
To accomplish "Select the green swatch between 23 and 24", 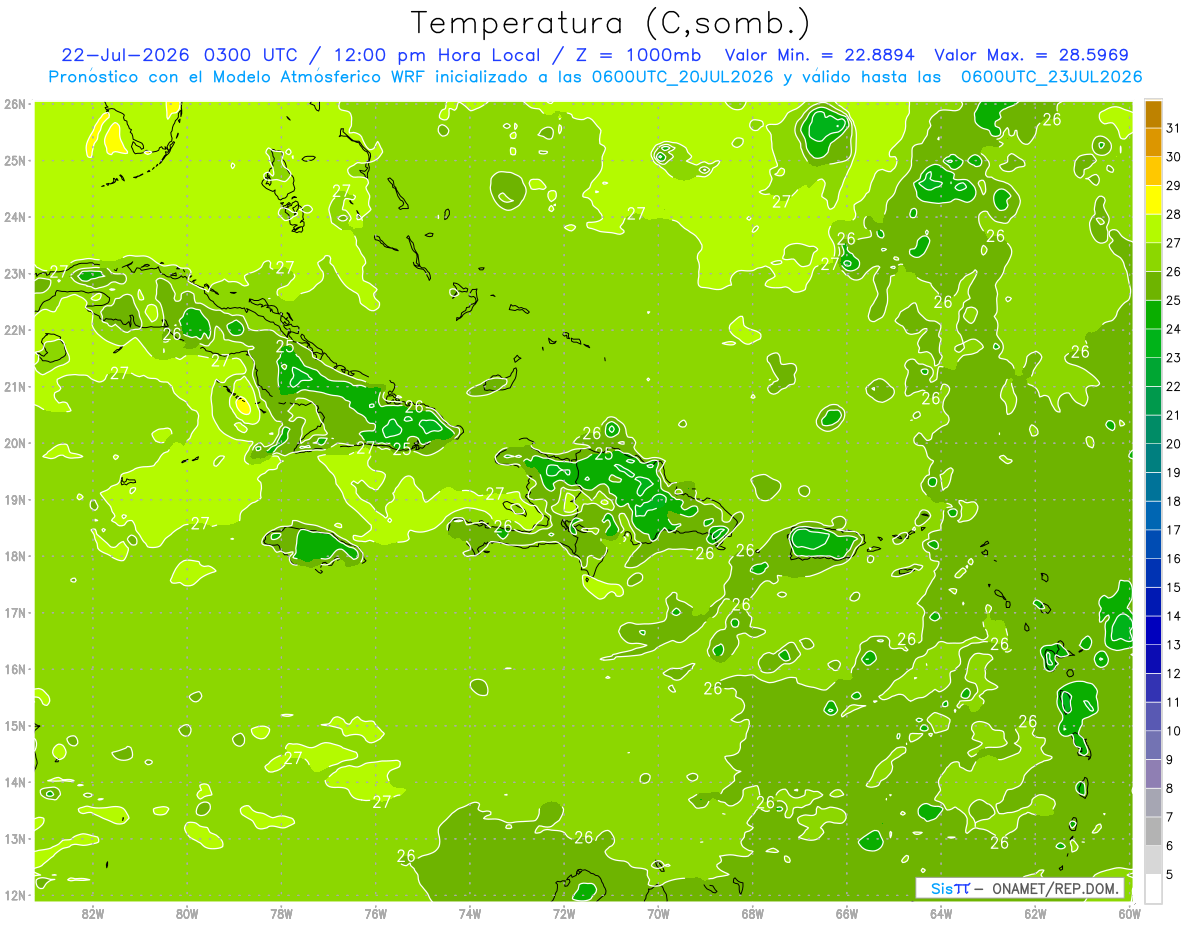I will [x=1153, y=343].
